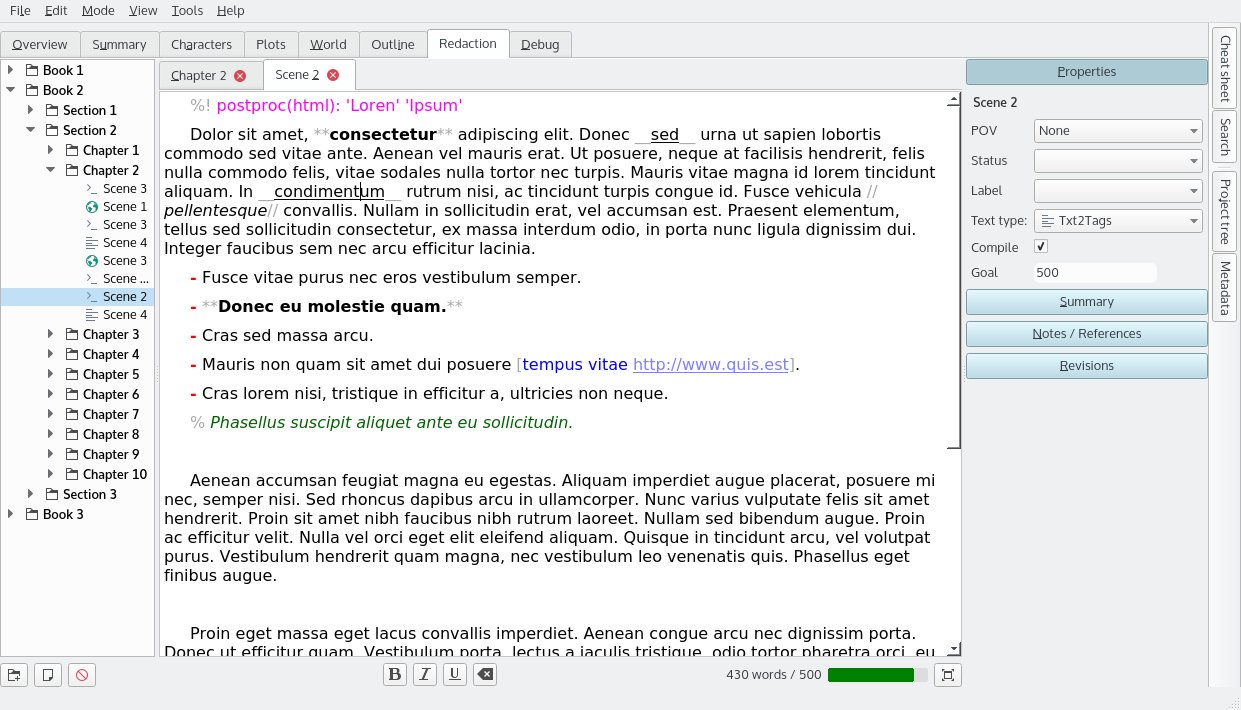Viewport: 1241px width, 710px height.
Task: Click the folder icon of Chapter 10
Action: click(71, 475)
